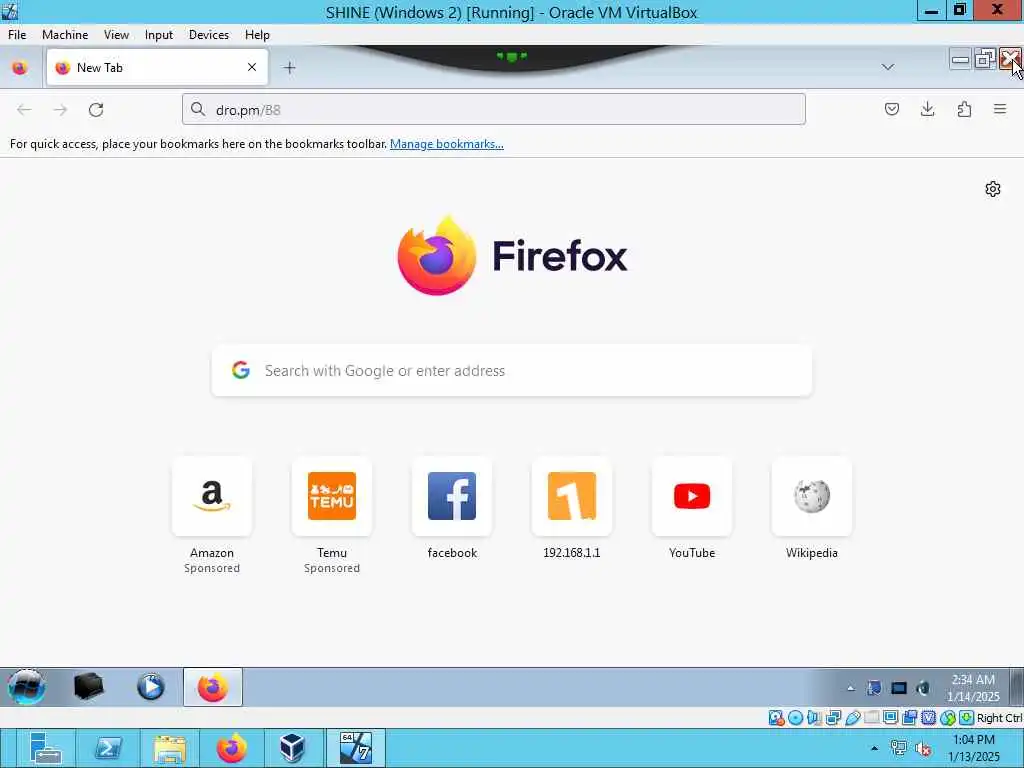The image size is (1024, 768).
Task: Click the guest tray speaker volume icon
Action: point(923,688)
